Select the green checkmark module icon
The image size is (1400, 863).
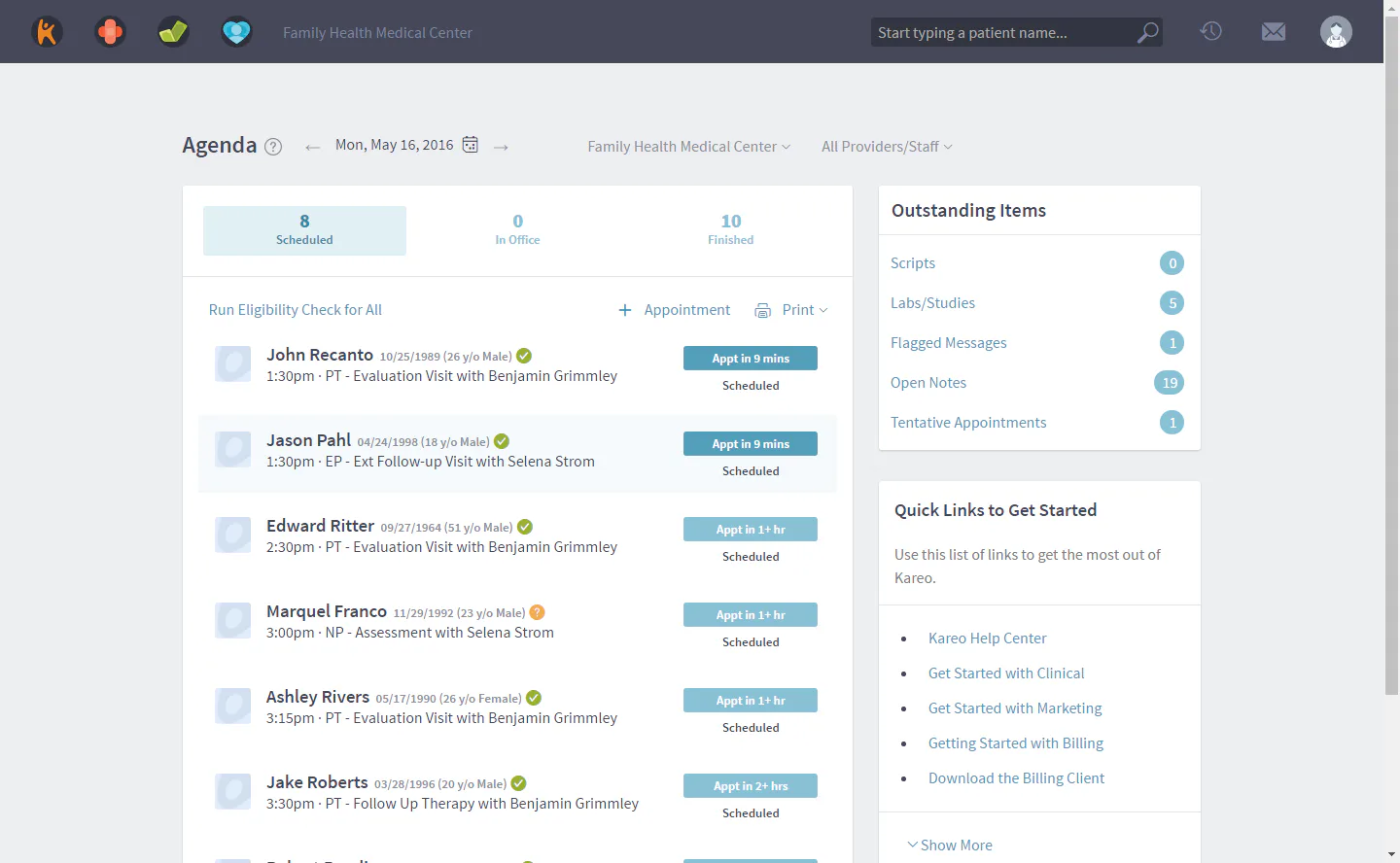[172, 31]
